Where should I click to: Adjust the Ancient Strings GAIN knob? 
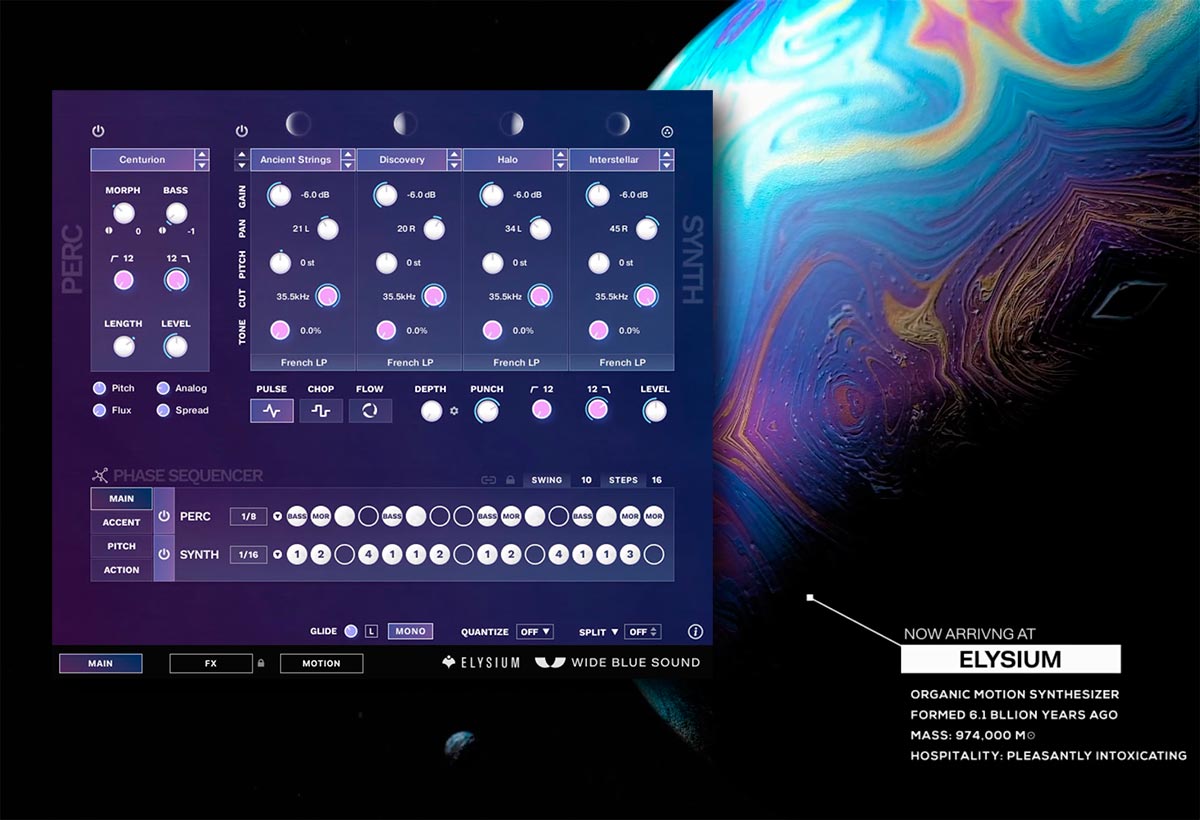tap(279, 195)
